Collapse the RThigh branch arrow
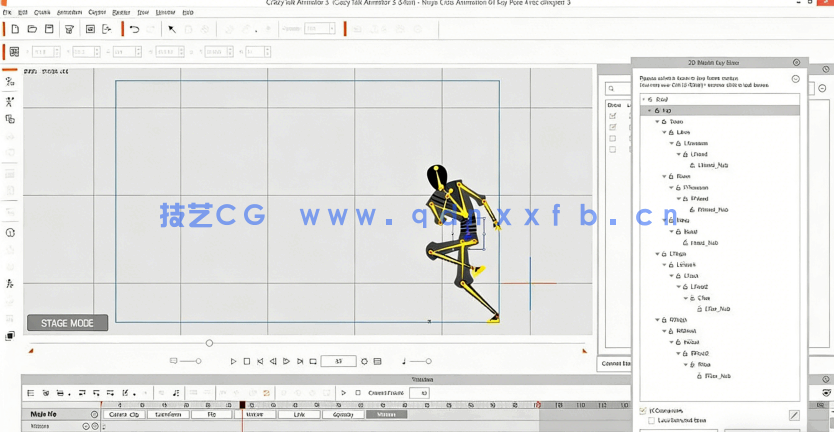 tap(657, 320)
